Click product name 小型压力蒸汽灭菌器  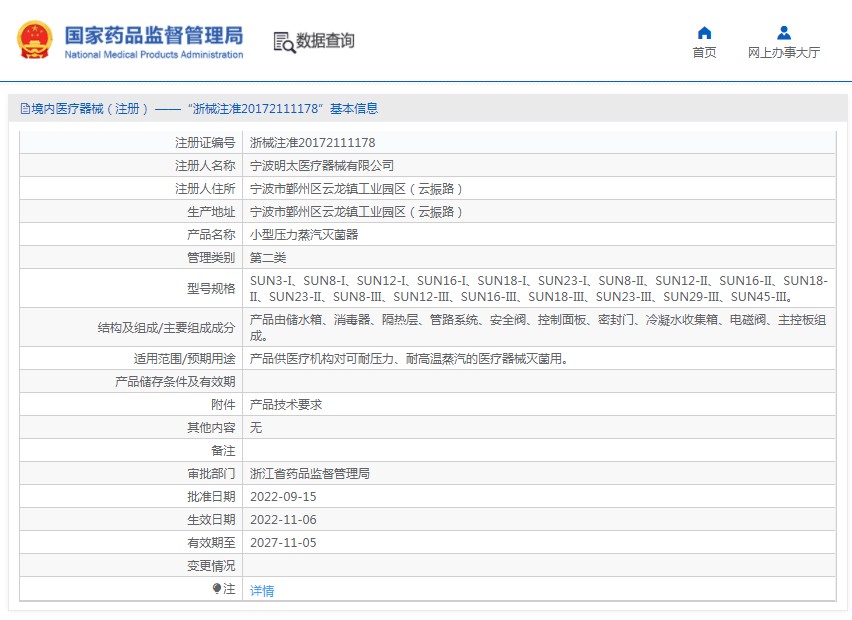coord(303,235)
